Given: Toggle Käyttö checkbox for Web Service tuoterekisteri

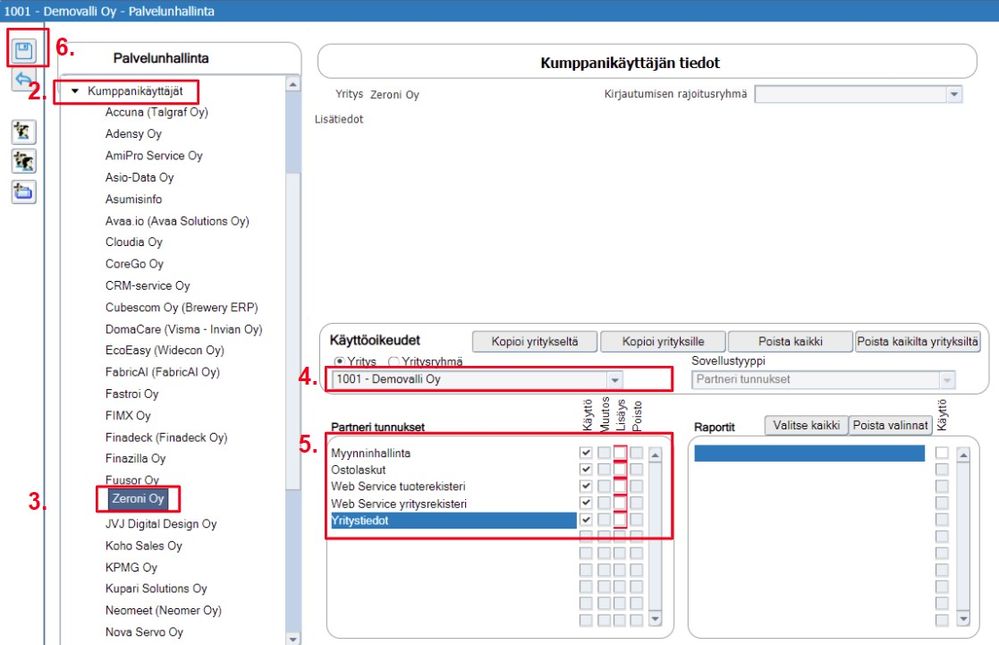Looking at the screenshot, I should [x=586, y=486].
